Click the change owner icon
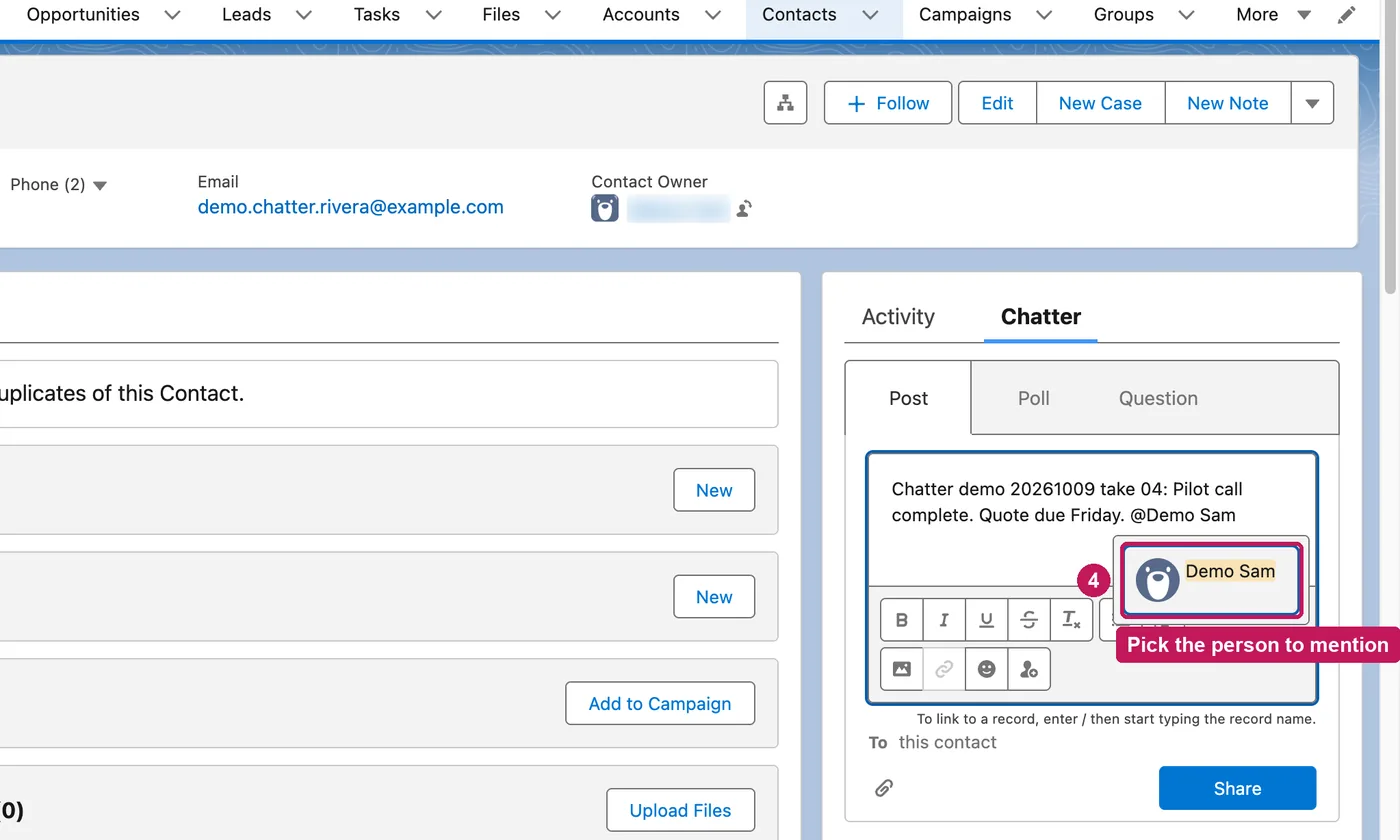The width and height of the screenshot is (1400, 840). coord(744,208)
